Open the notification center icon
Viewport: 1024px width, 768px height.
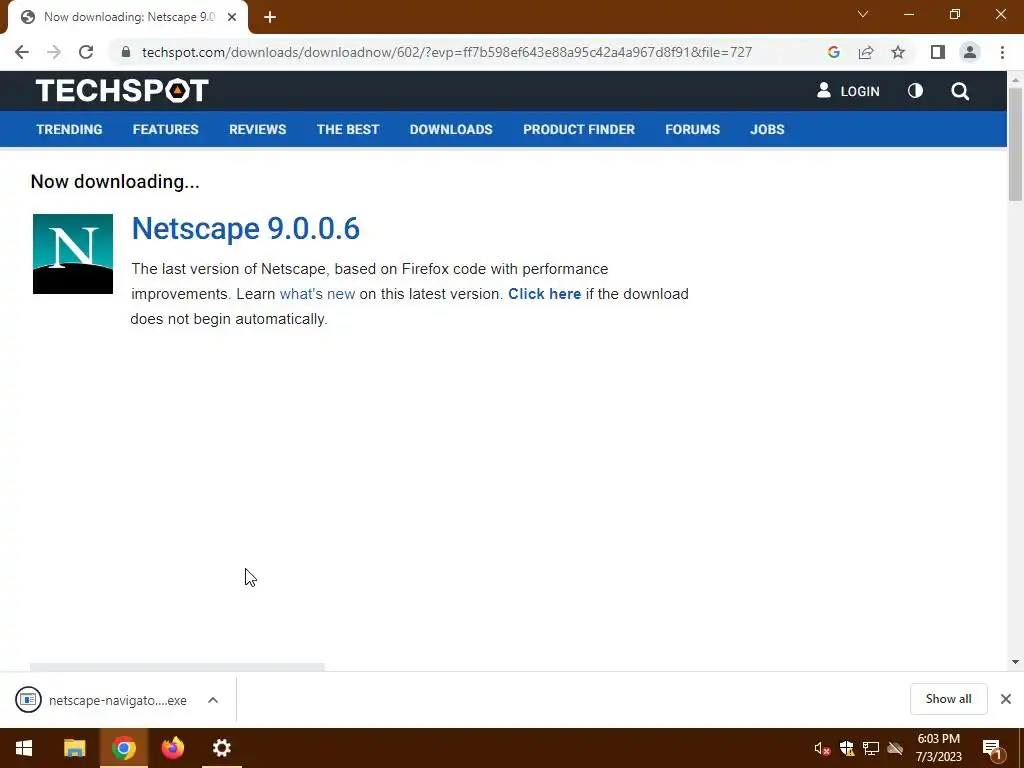coord(992,748)
